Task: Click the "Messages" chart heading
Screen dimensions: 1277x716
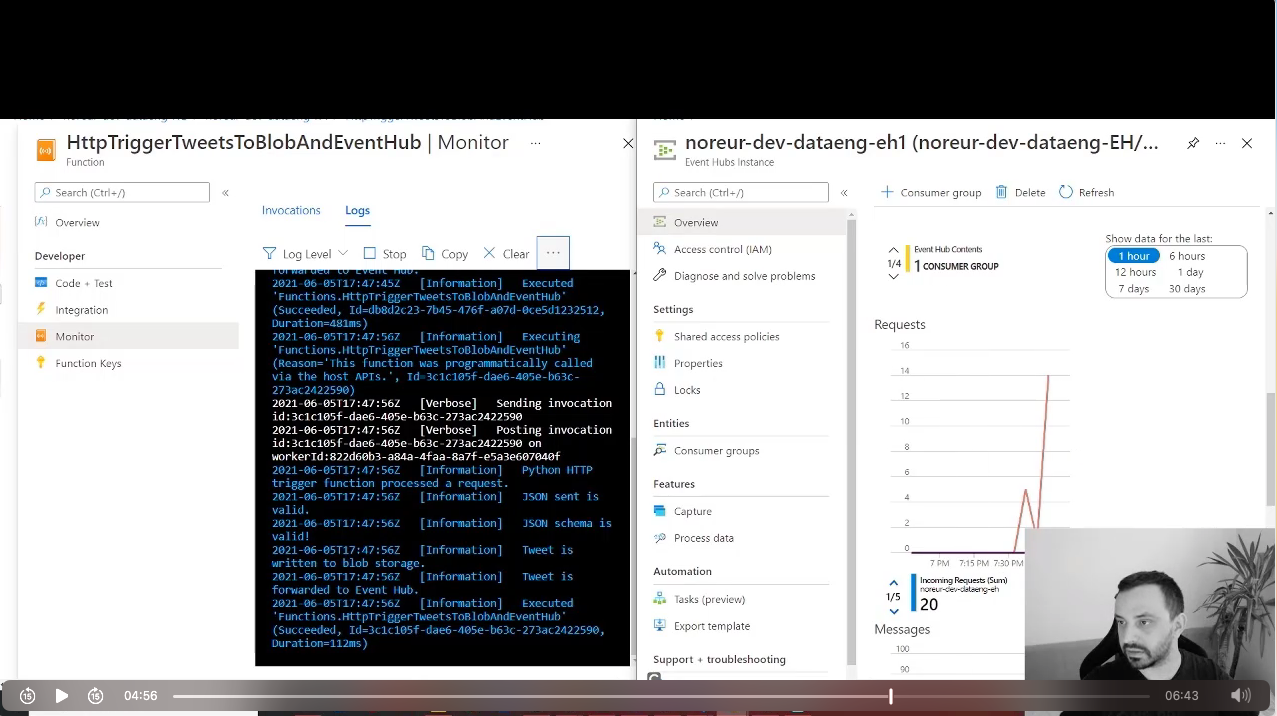Action: click(902, 629)
